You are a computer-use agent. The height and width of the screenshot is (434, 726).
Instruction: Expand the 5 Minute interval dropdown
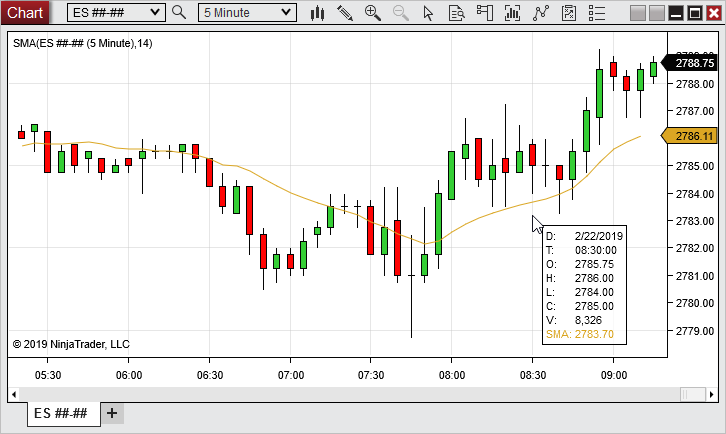287,12
